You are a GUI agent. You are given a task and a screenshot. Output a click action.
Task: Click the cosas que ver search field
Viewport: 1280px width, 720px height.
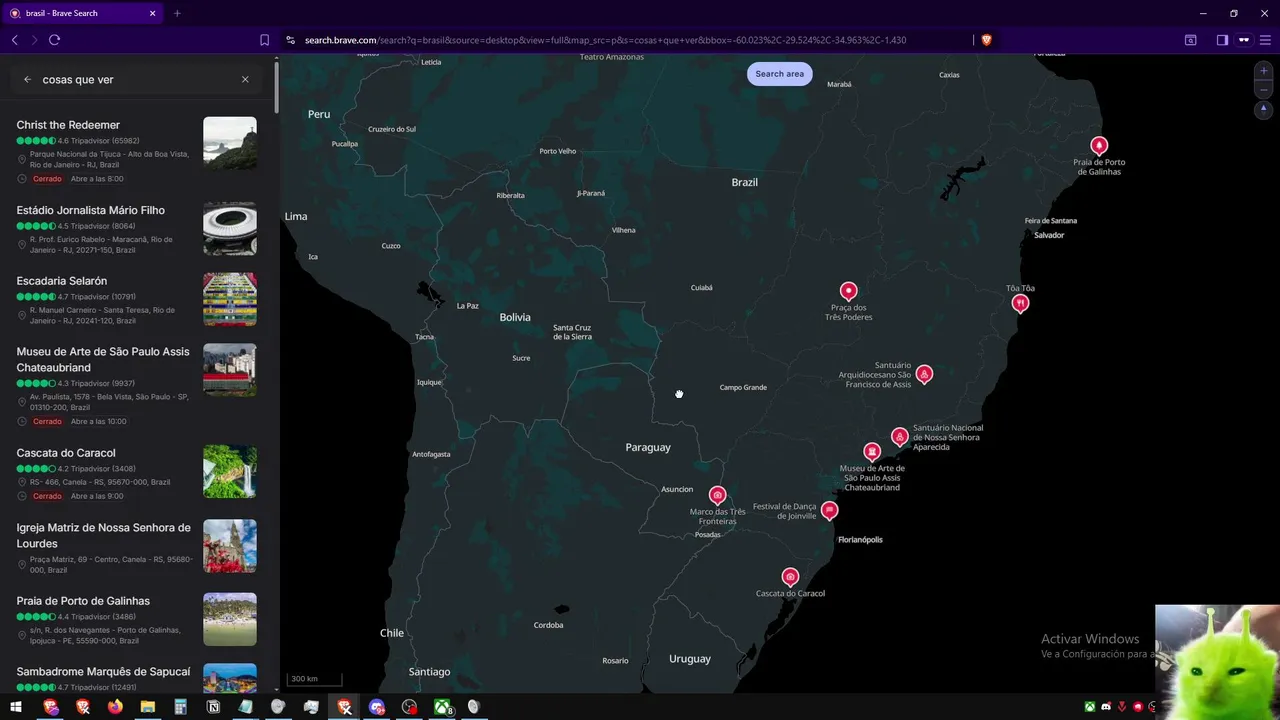135,80
